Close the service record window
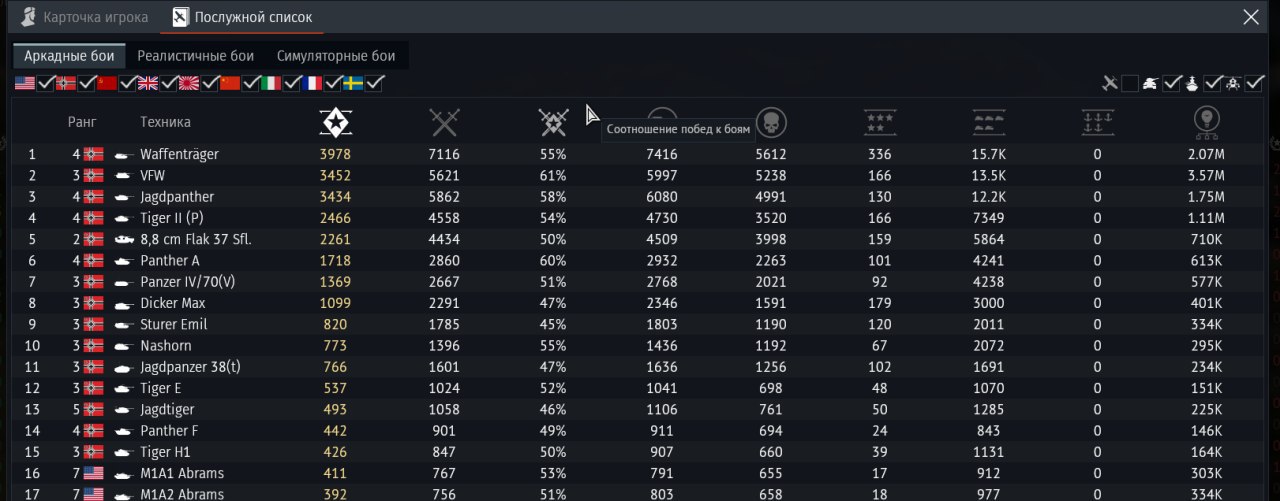The image size is (1280, 501). [x=1250, y=17]
